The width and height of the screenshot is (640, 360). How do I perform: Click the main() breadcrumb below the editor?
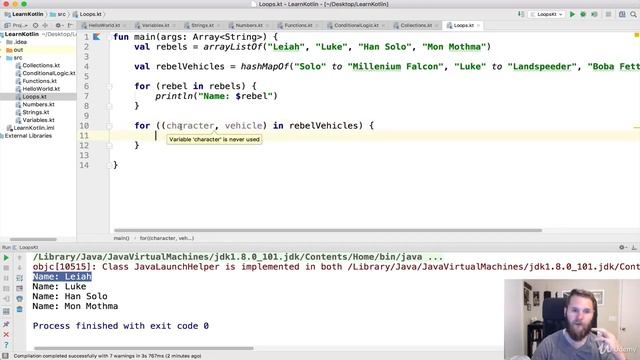(x=121, y=238)
